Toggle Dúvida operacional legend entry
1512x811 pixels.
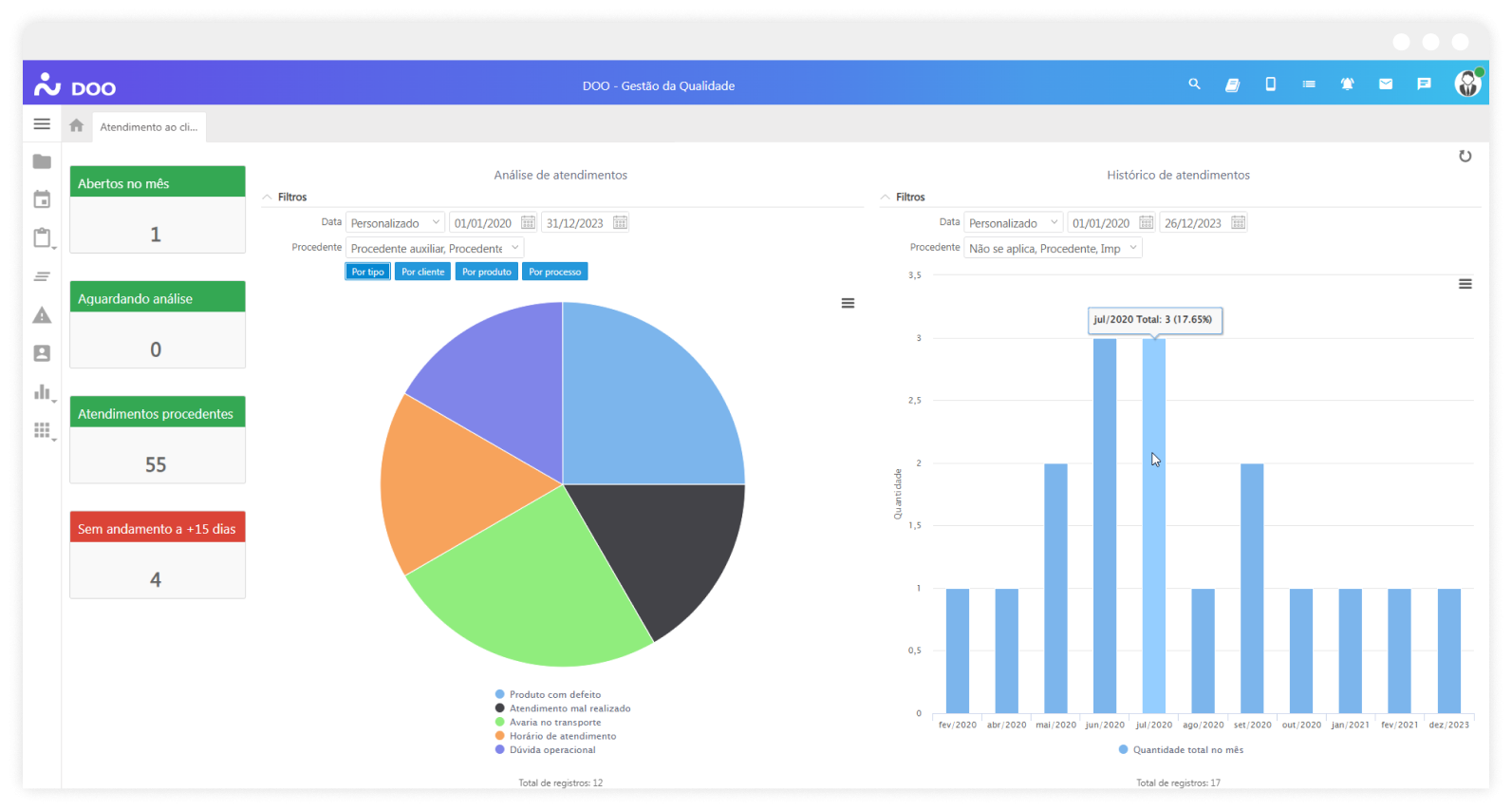point(546,749)
